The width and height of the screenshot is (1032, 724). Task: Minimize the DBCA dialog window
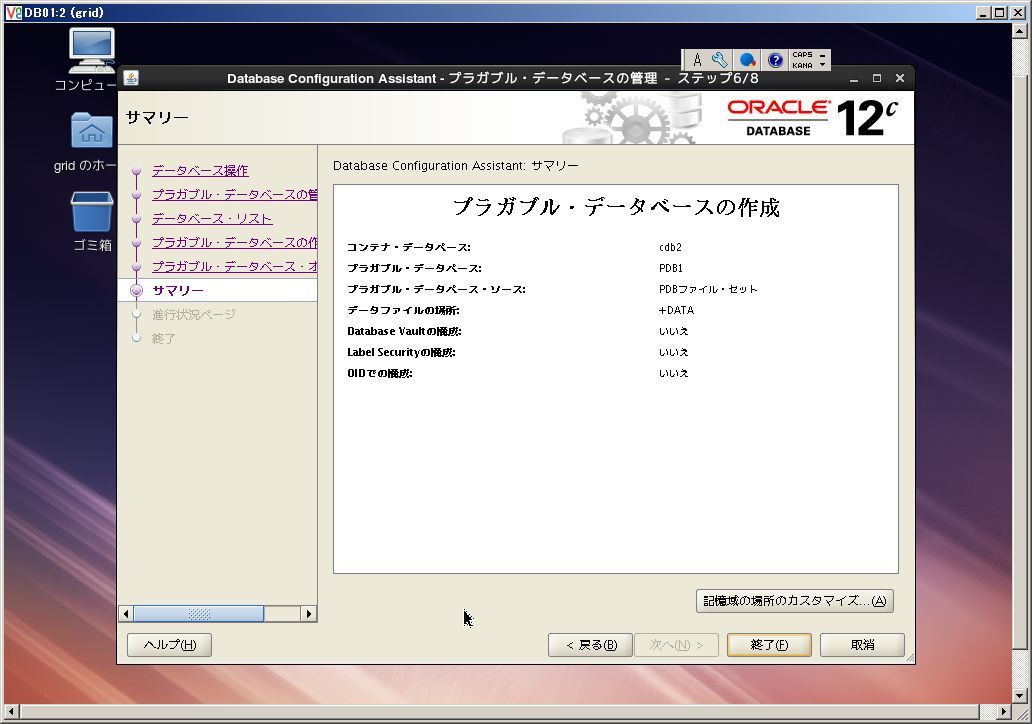(854, 79)
